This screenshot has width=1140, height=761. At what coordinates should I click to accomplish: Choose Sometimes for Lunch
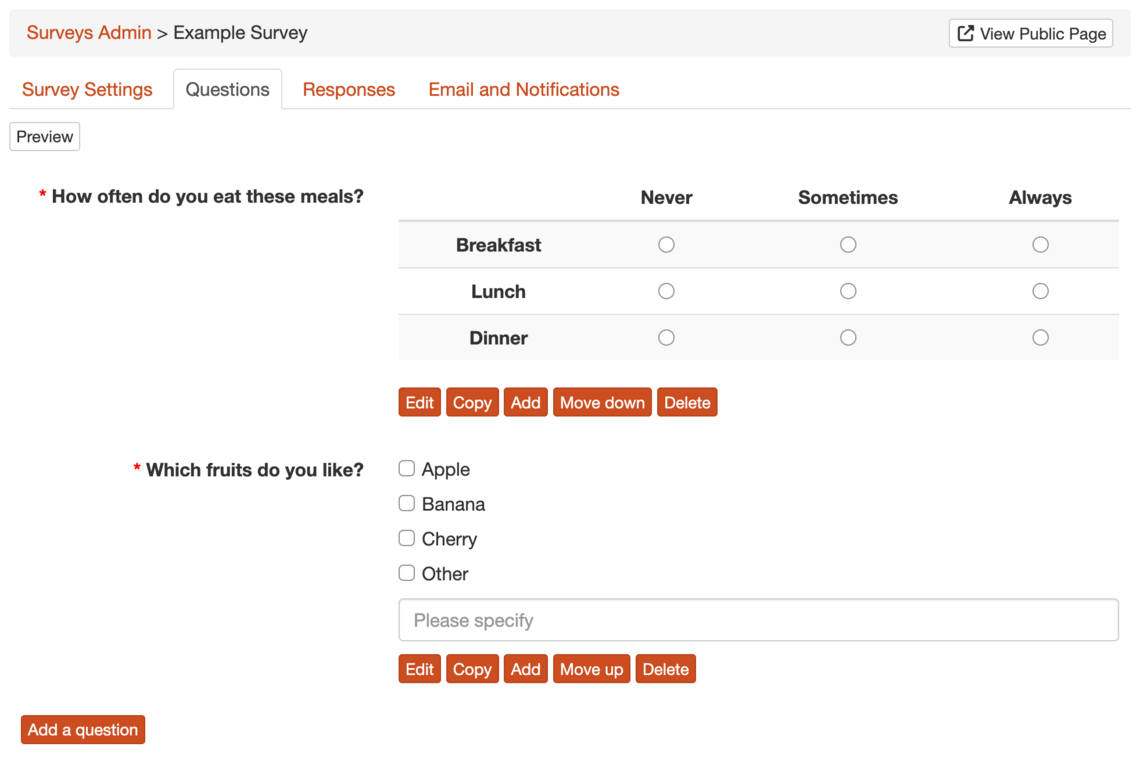(x=848, y=291)
